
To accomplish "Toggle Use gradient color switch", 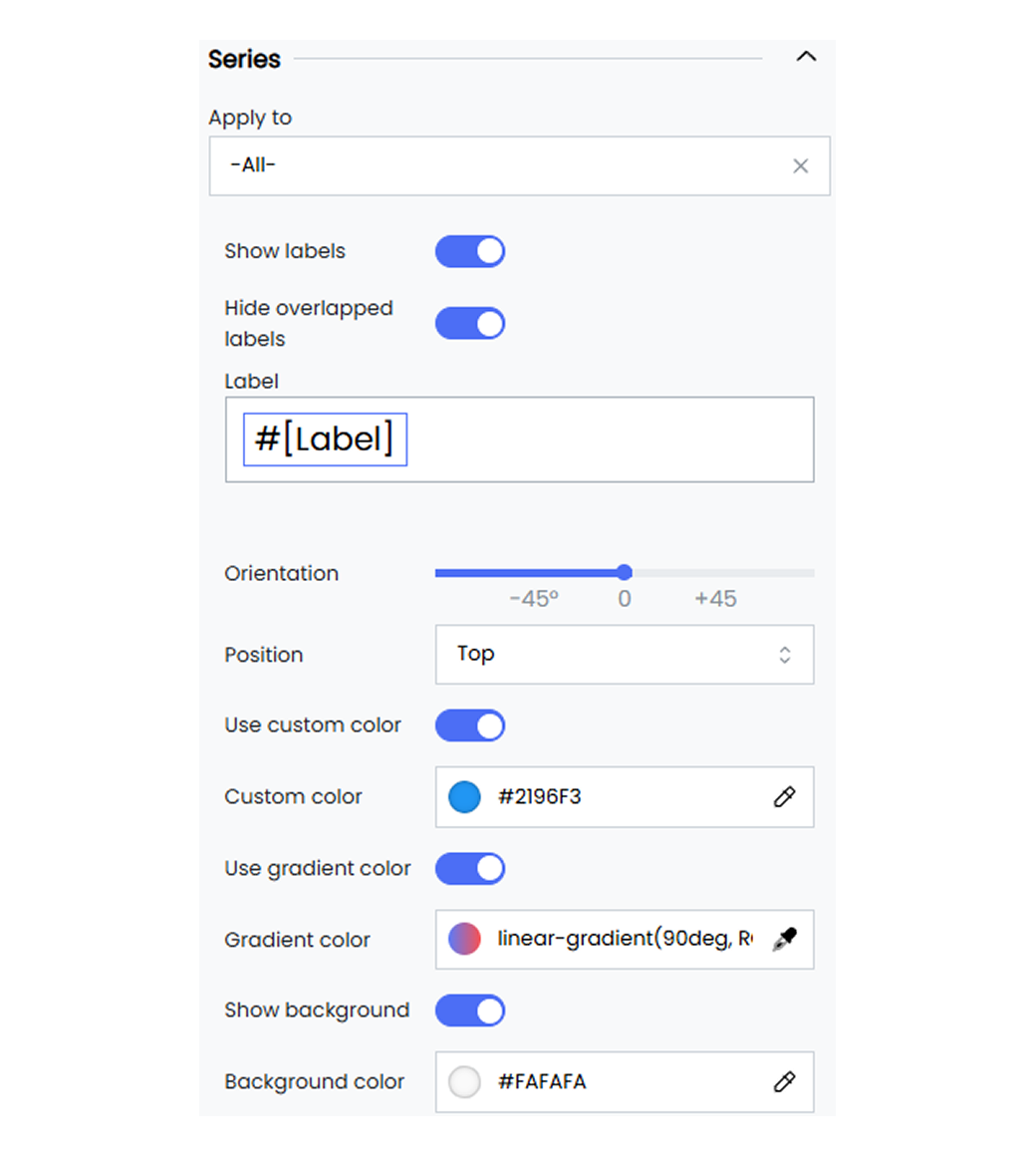I will pos(470,868).
